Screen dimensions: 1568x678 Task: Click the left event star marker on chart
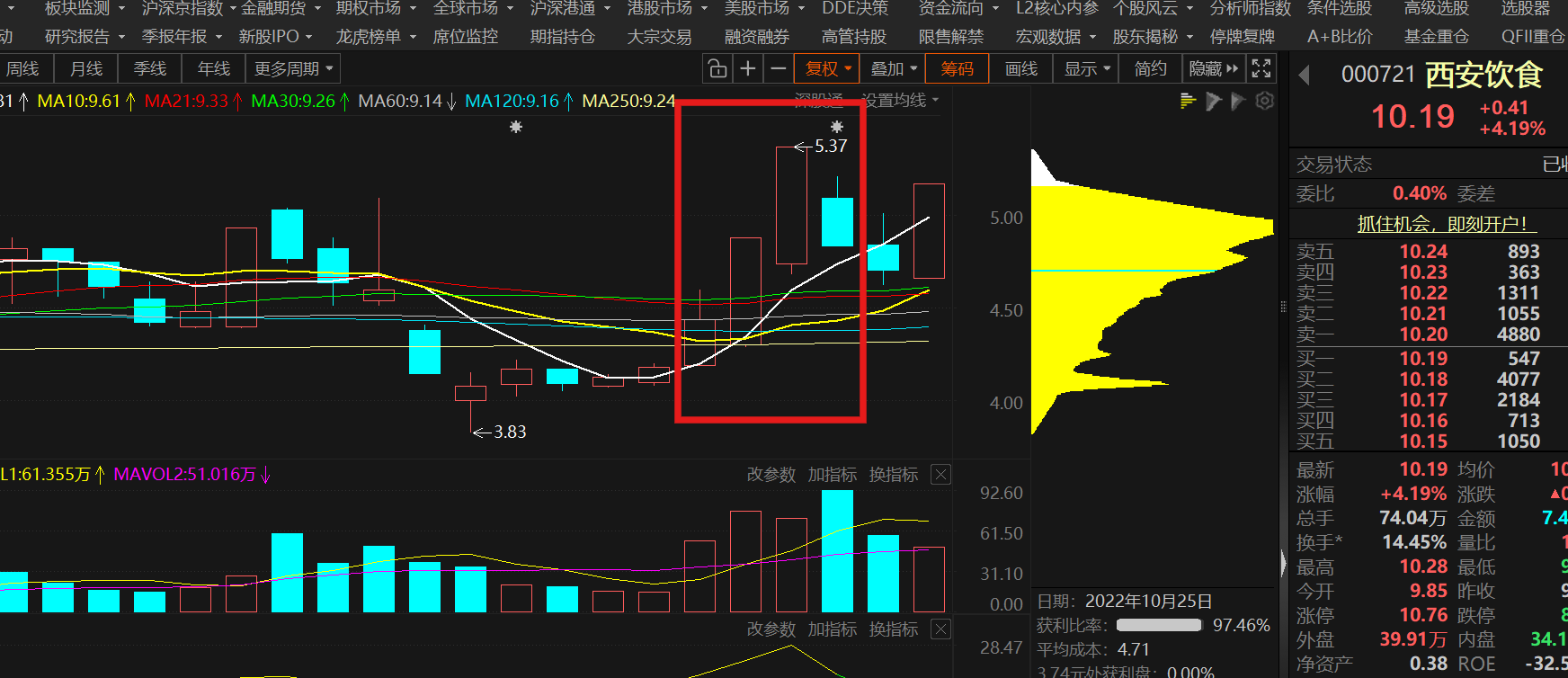(515, 127)
